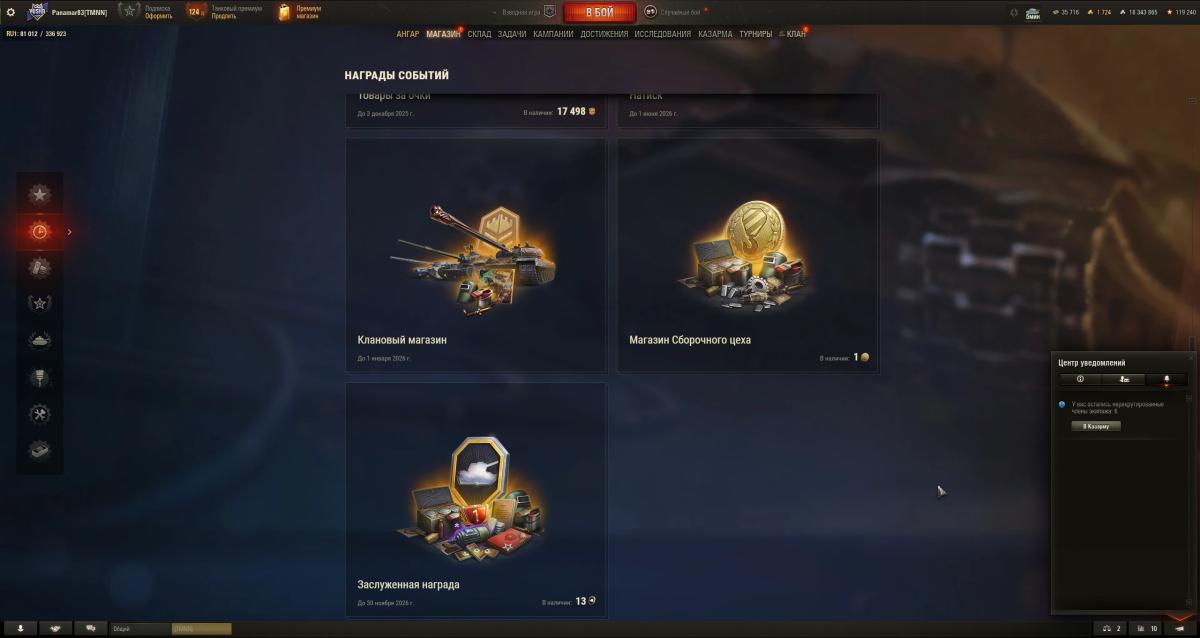This screenshot has width=1200, height=638.
Task: Select the star featured-offers sidebar icon
Action: [x=40, y=194]
